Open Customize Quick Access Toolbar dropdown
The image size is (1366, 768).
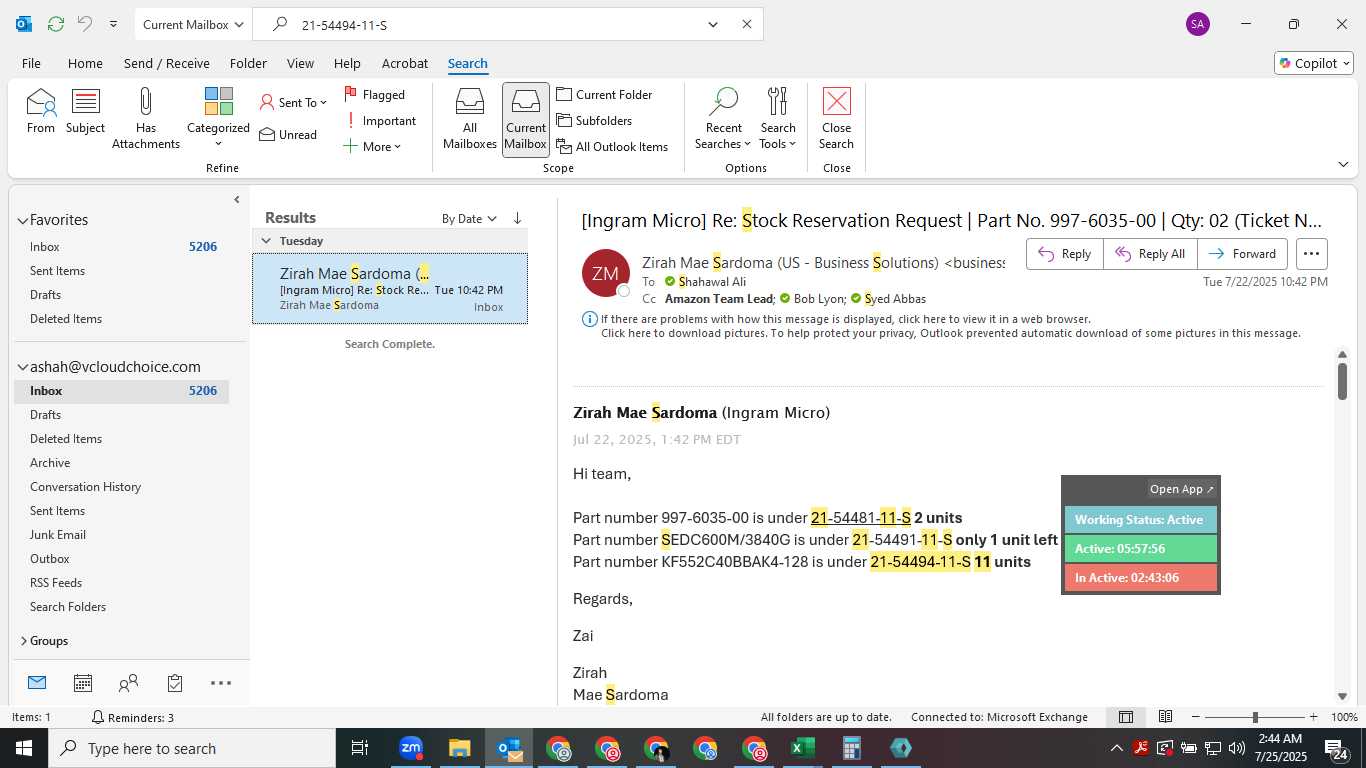pos(113,24)
